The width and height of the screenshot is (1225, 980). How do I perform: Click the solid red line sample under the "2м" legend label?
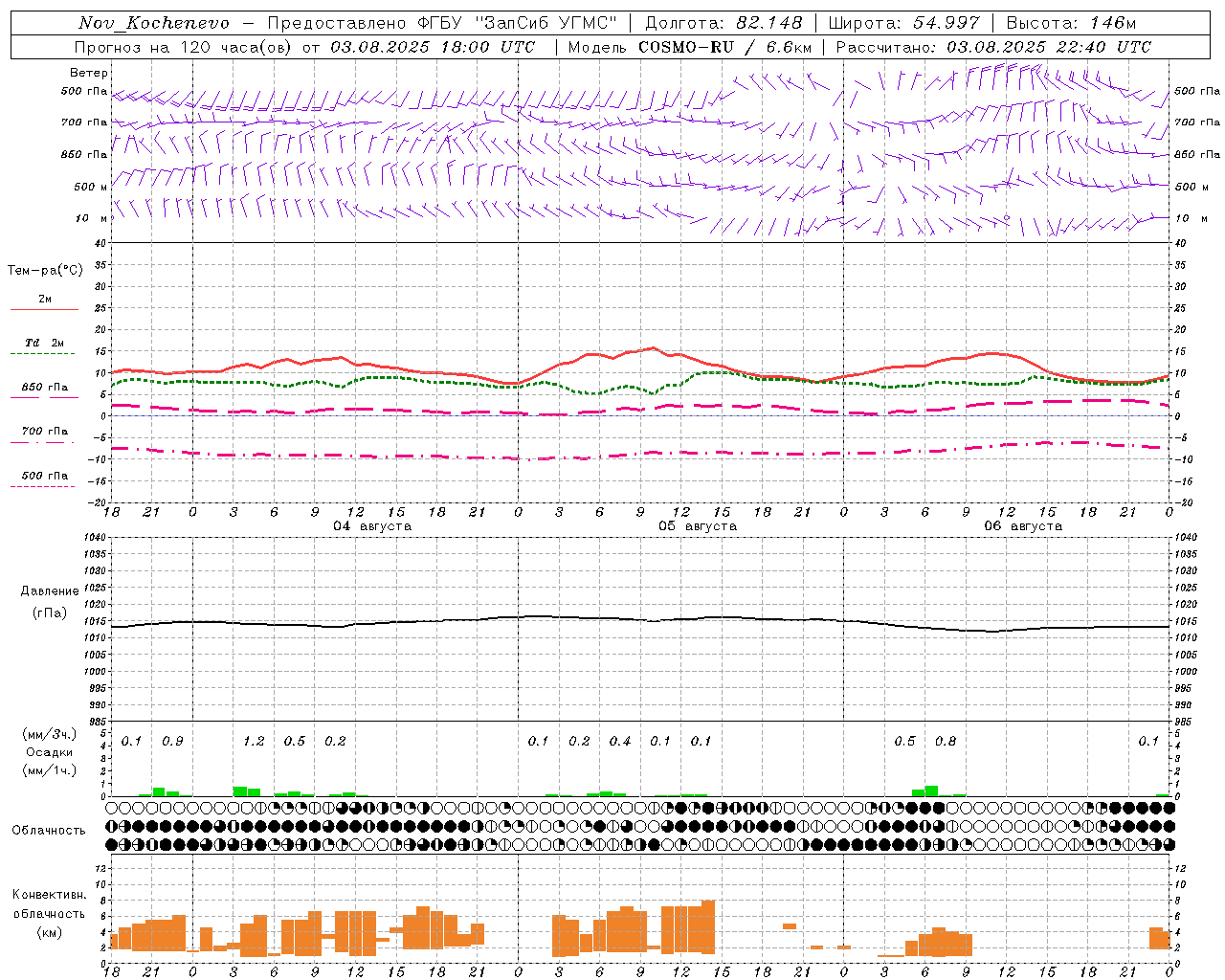click(44, 310)
